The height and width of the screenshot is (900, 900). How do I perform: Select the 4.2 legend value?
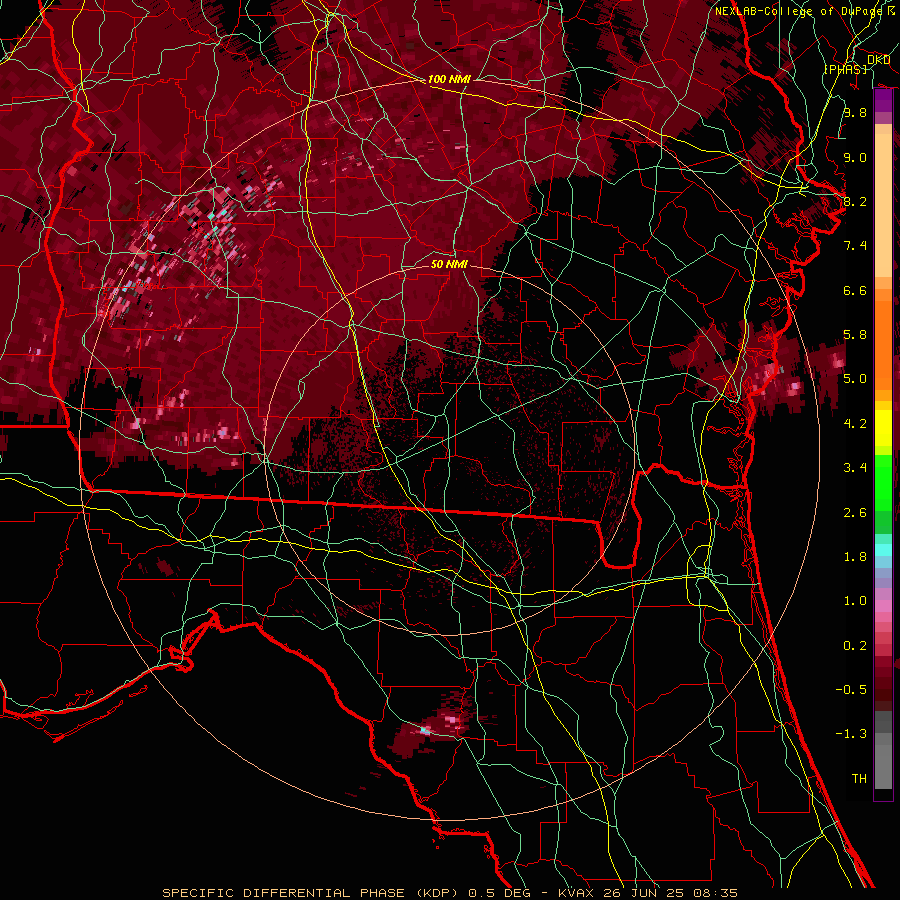[x=855, y=424]
